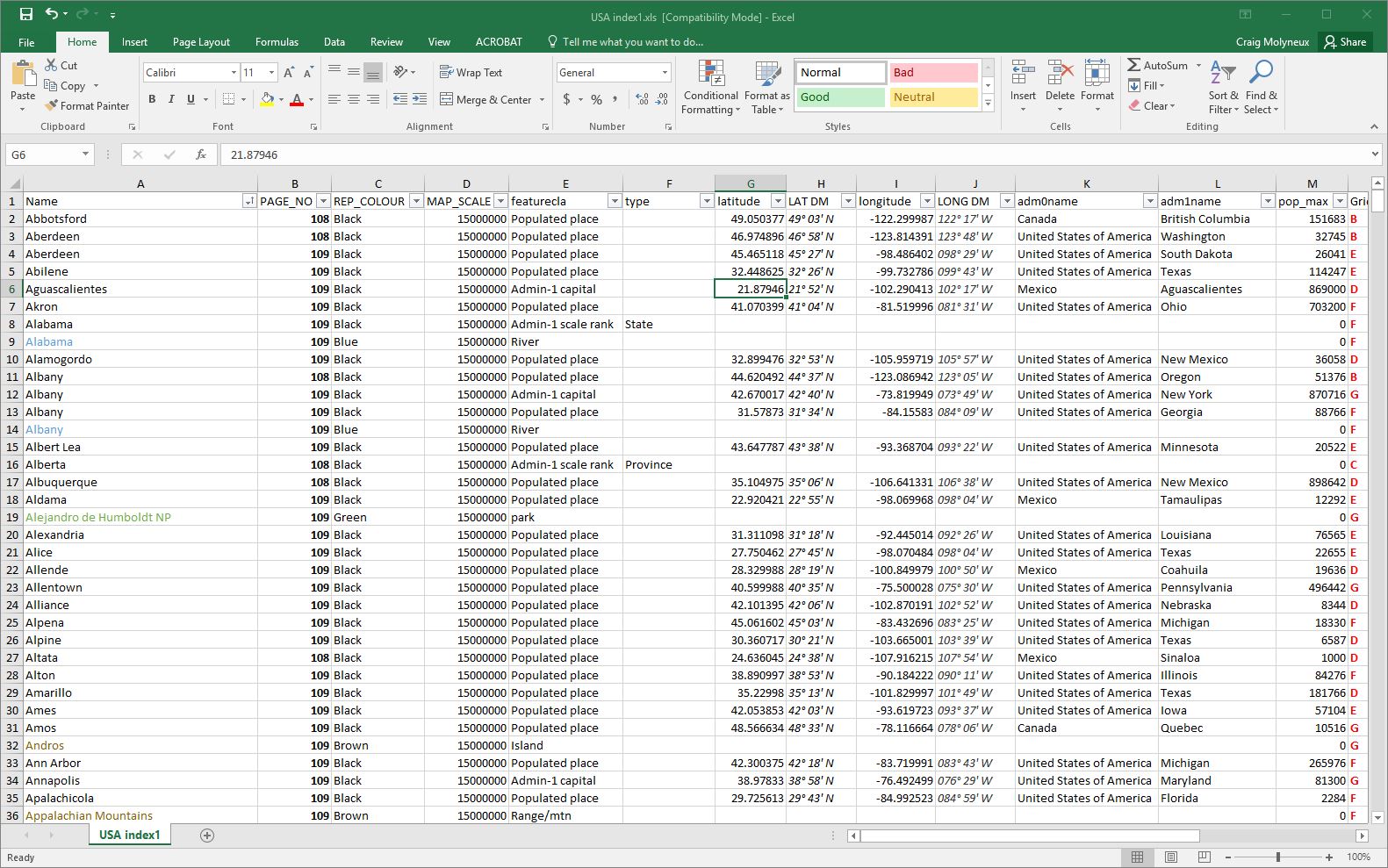
Task: Apply the Neutral cell style swatch
Action: click(x=933, y=97)
